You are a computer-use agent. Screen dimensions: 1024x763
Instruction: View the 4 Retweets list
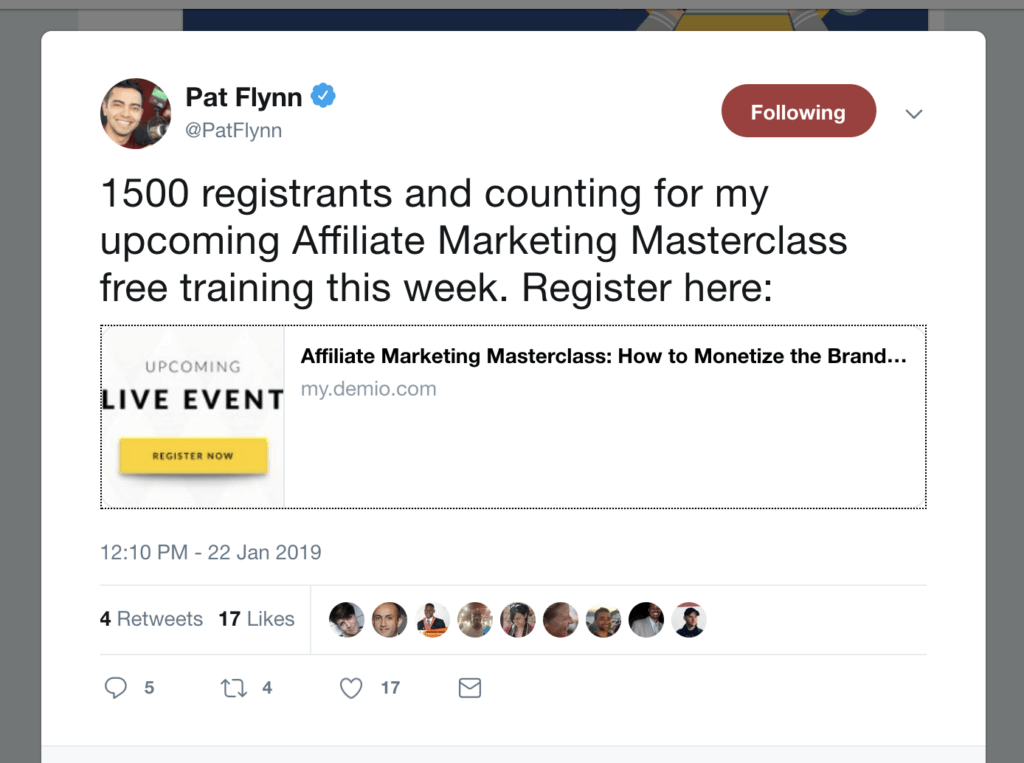151,619
